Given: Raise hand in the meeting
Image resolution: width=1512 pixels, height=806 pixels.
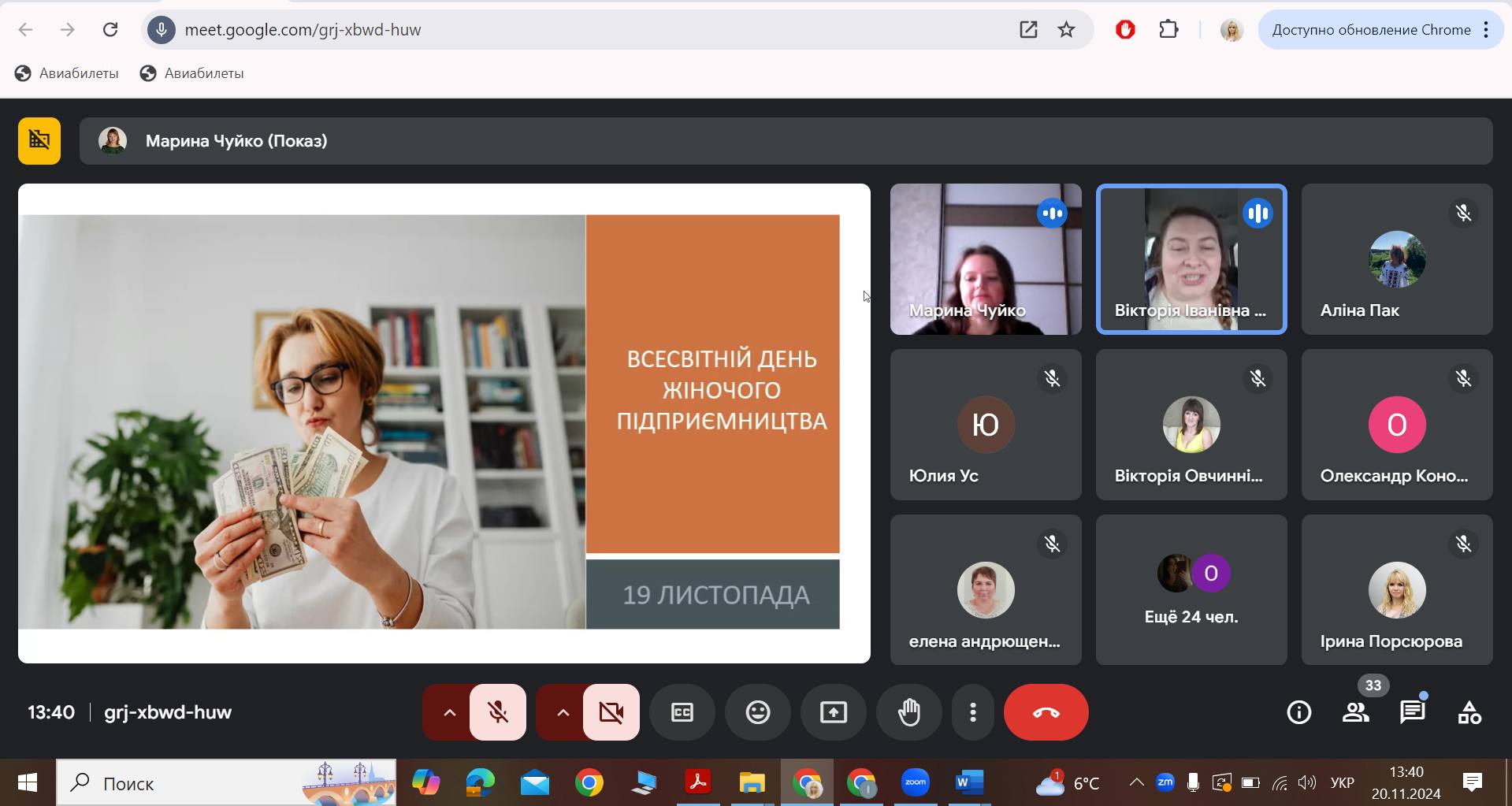Looking at the screenshot, I should click(x=908, y=712).
